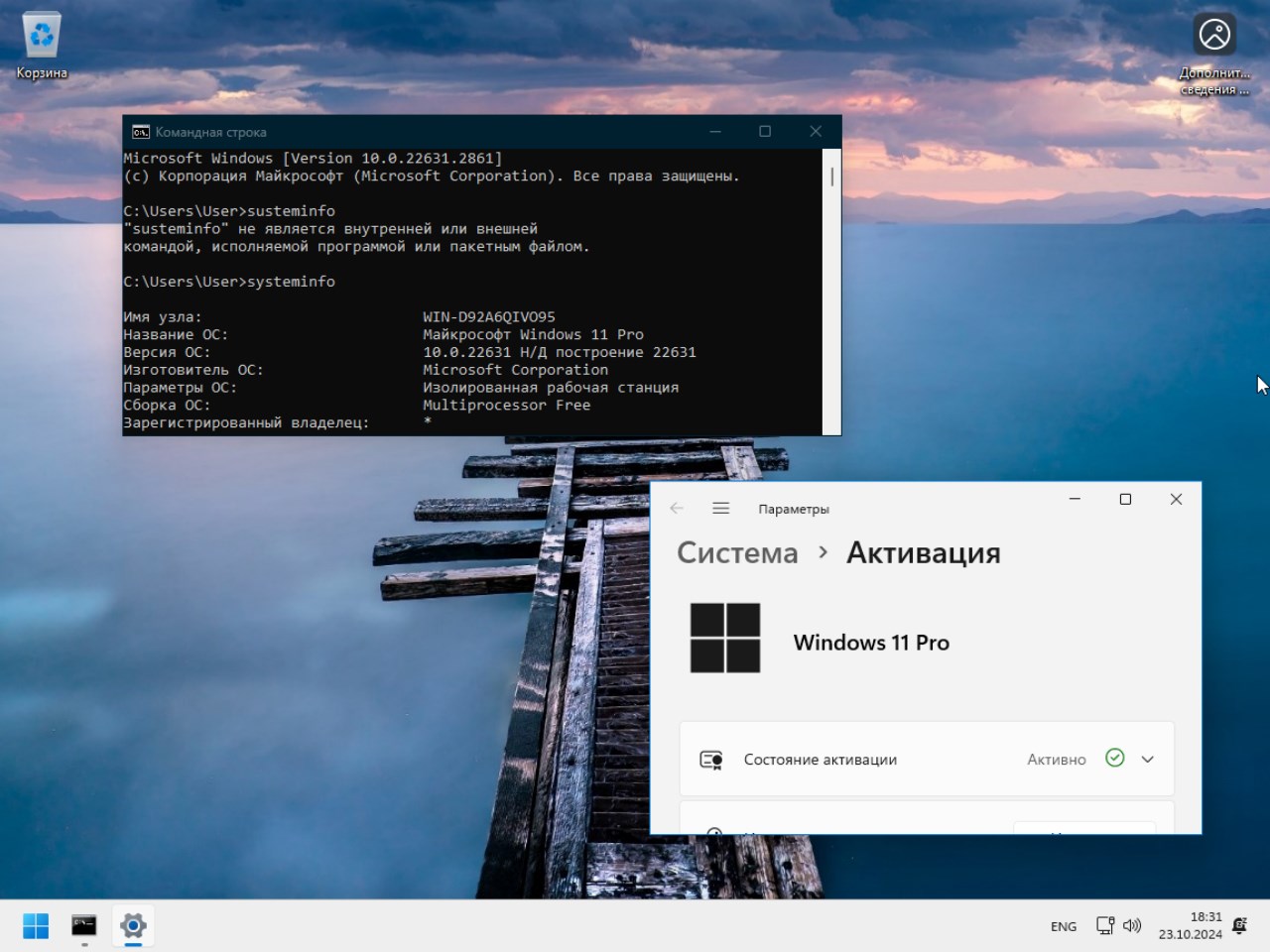
Task: Go back in the Settings window
Action: 677,508
